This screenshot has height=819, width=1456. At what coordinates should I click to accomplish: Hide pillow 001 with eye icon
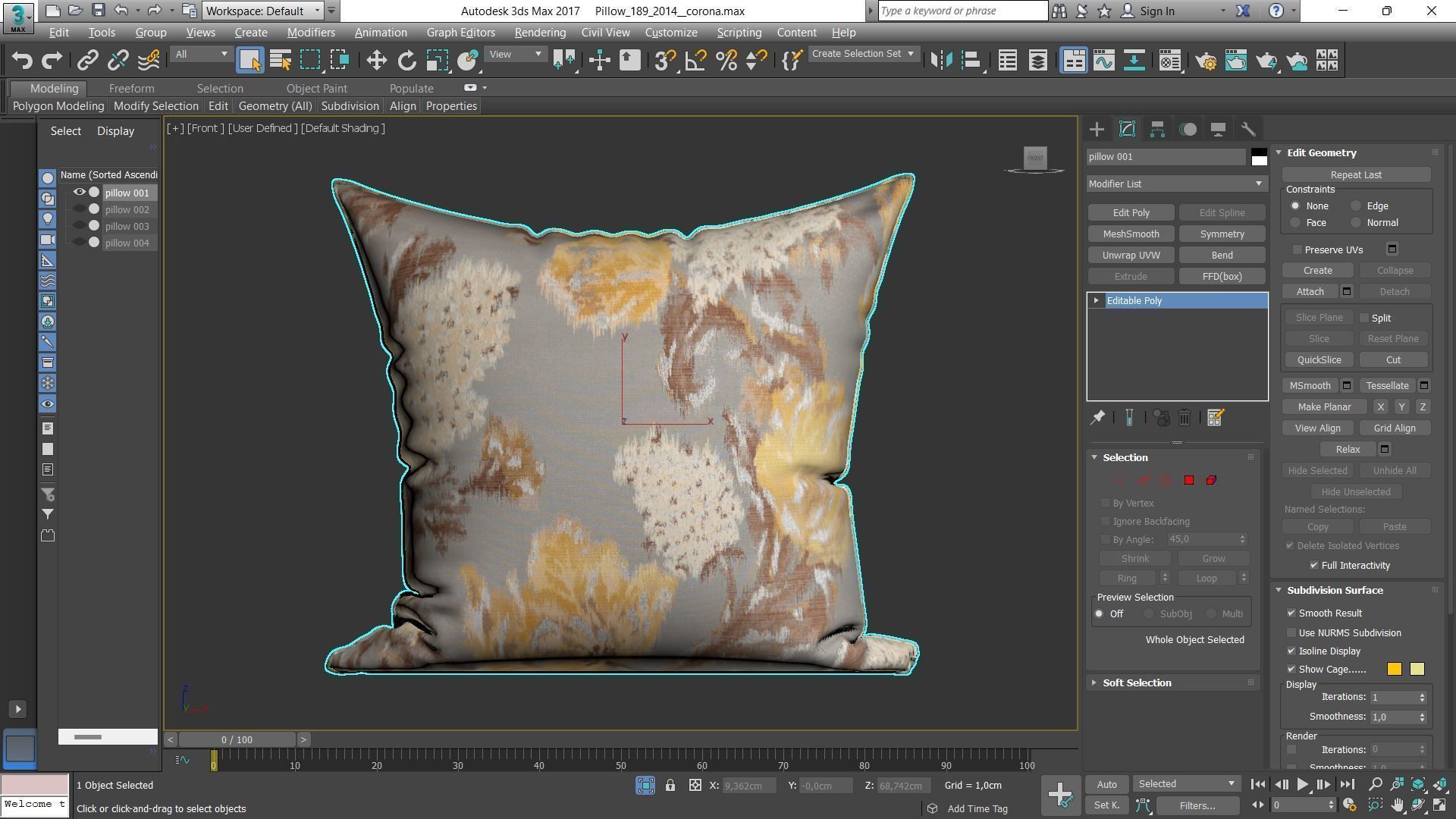pyautogui.click(x=79, y=193)
